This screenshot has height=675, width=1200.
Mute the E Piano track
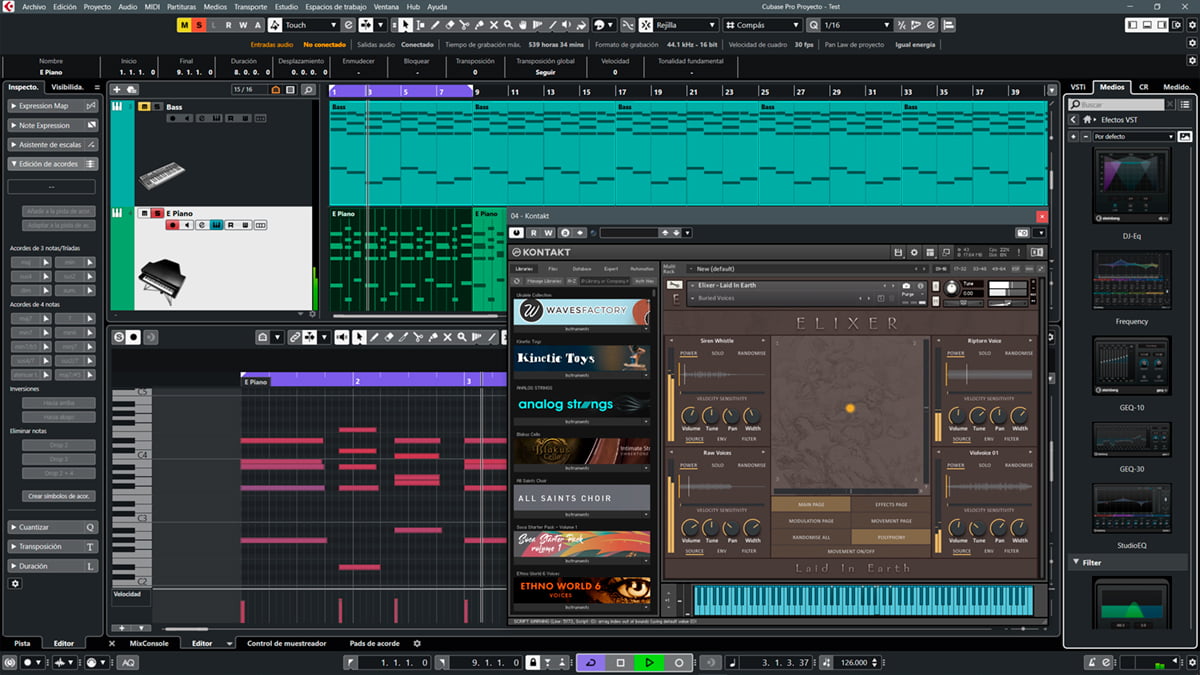click(x=144, y=213)
